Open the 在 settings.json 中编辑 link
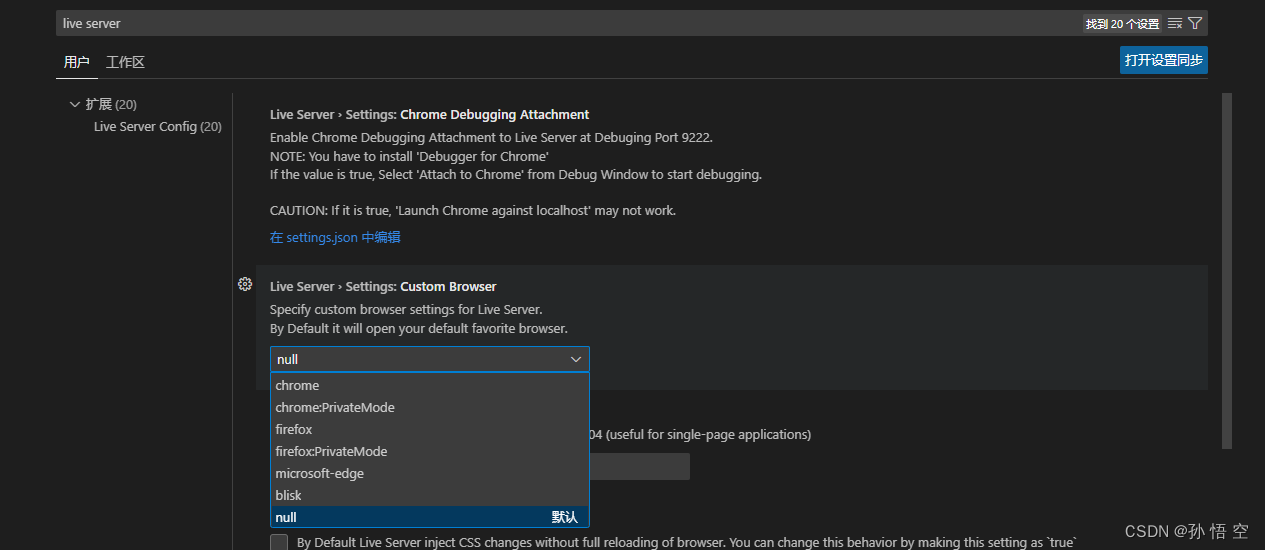Screen dimensions: 1265x550 [x=335, y=237]
